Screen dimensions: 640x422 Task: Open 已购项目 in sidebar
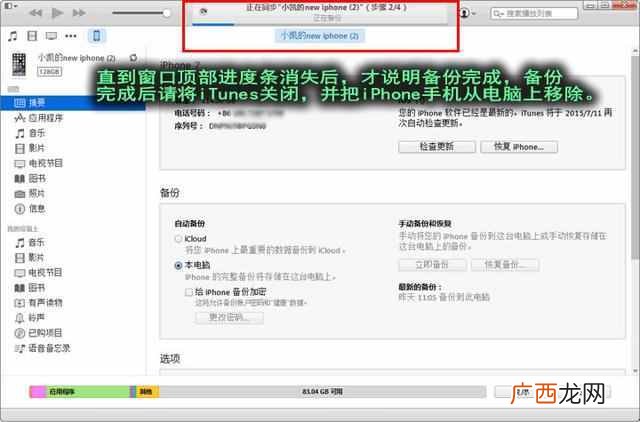point(38,333)
